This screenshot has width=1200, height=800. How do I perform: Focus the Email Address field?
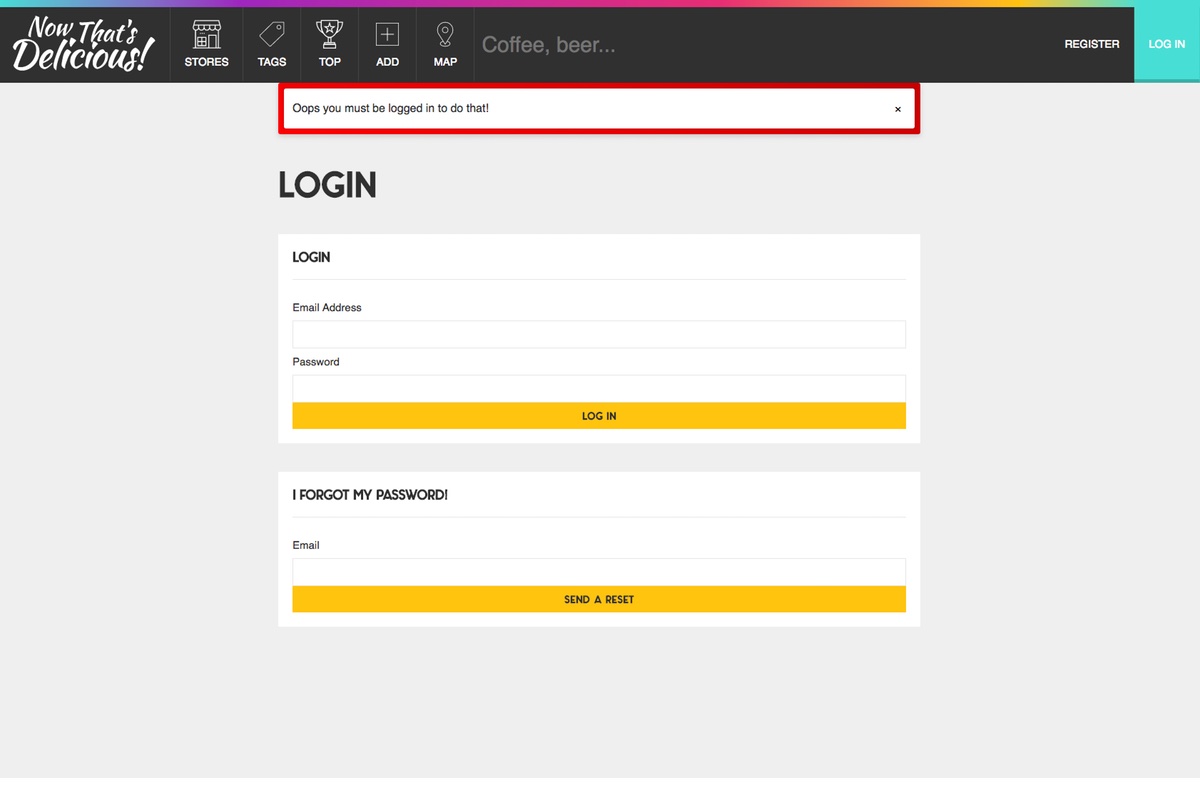pyautogui.click(x=598, y=334)
